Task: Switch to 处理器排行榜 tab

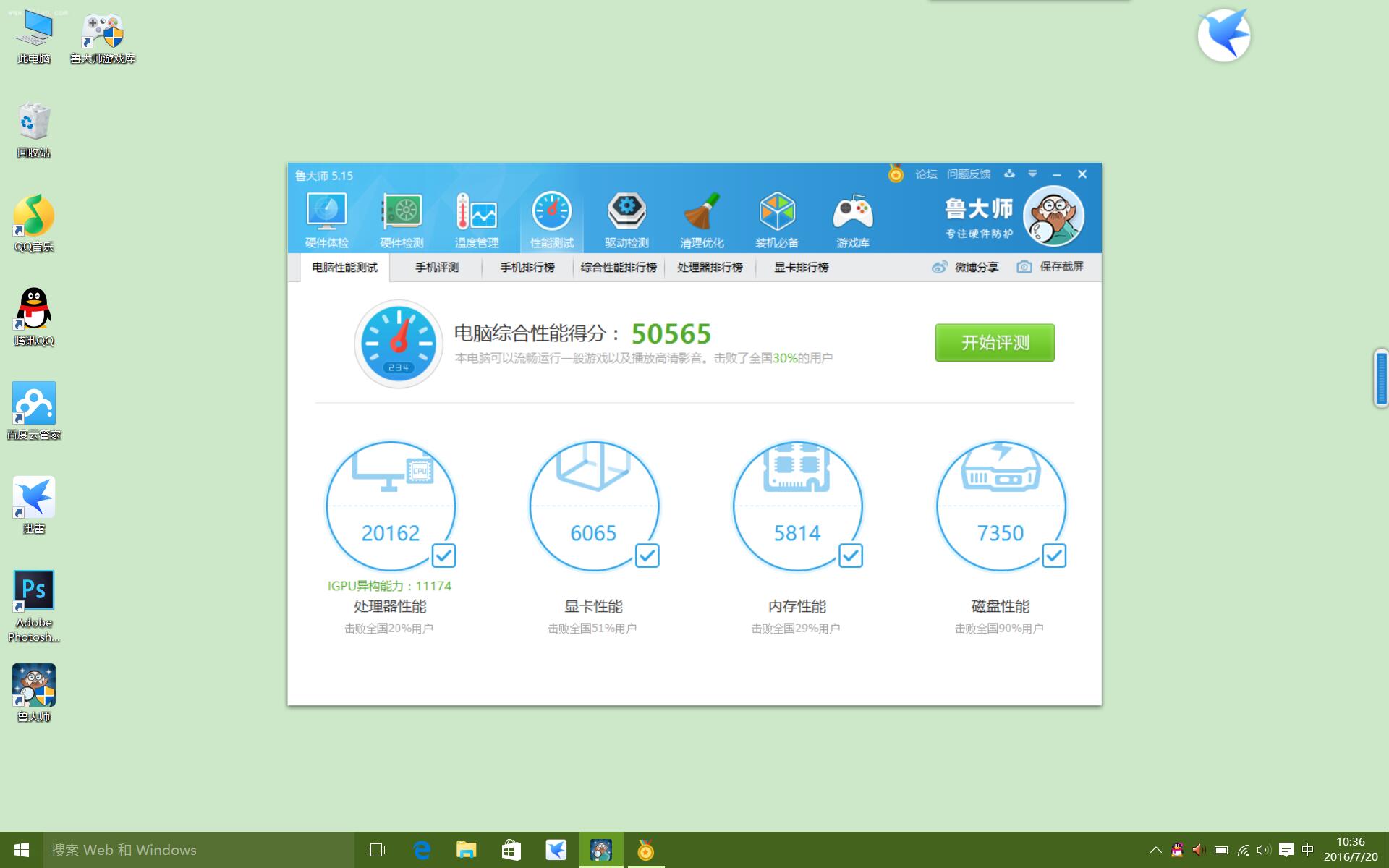Action: pyautogui.click(x=710, y=268)
